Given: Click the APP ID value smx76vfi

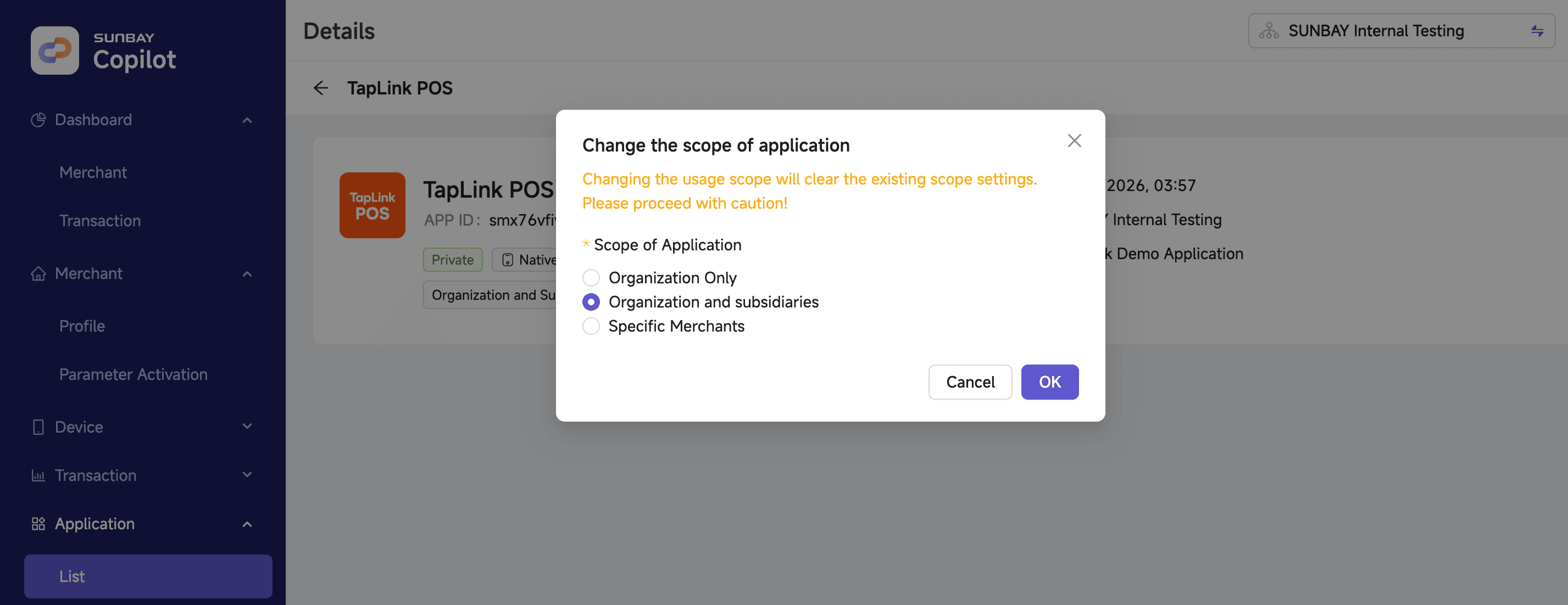Looking at the screenshot, I should click(523, 220).
